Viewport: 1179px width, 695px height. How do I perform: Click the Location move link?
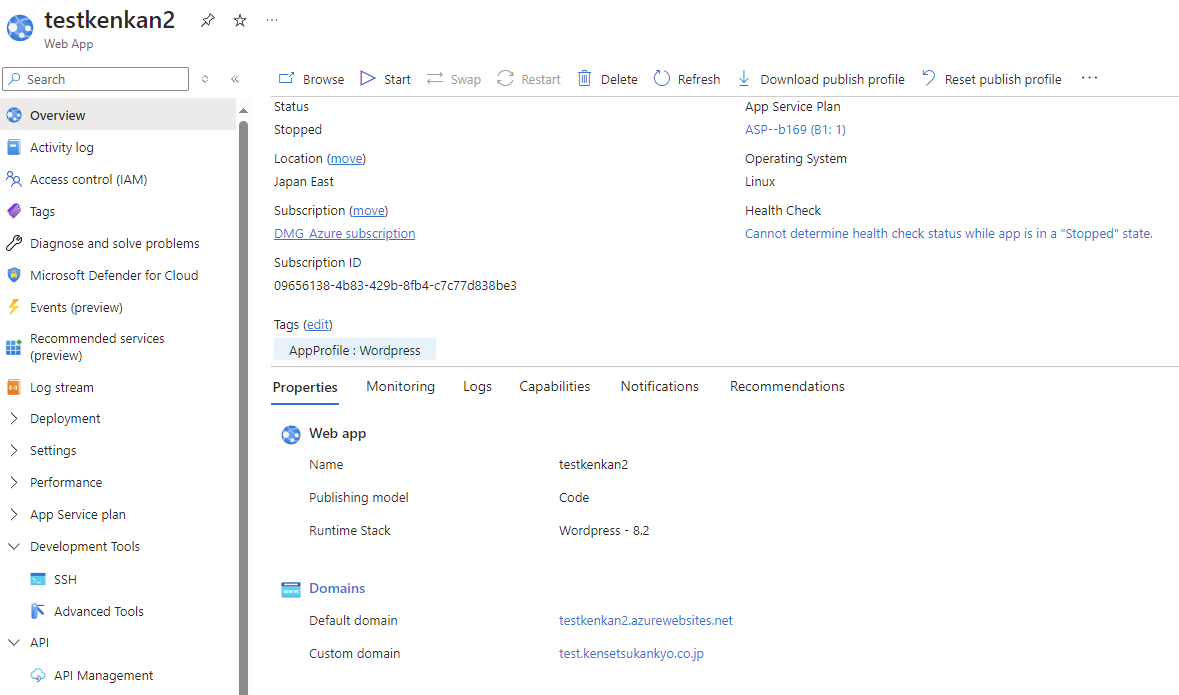347,159
